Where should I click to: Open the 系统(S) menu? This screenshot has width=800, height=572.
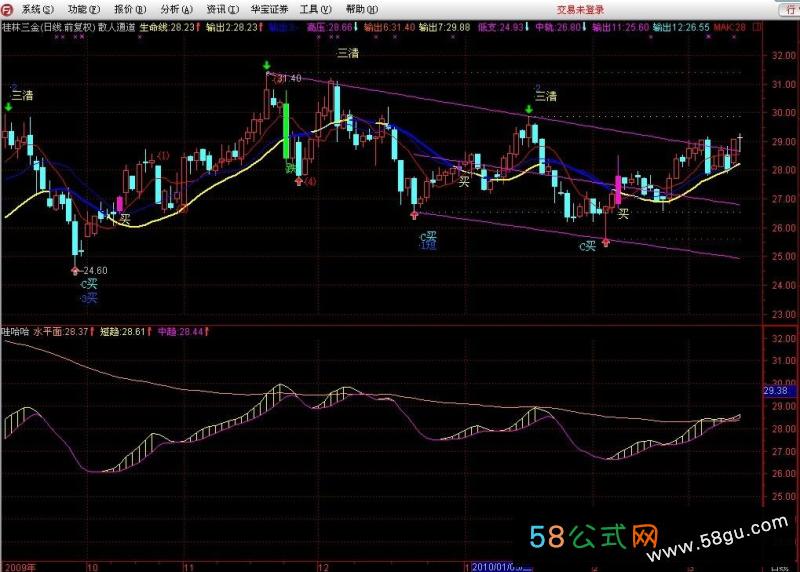[37, 9]
